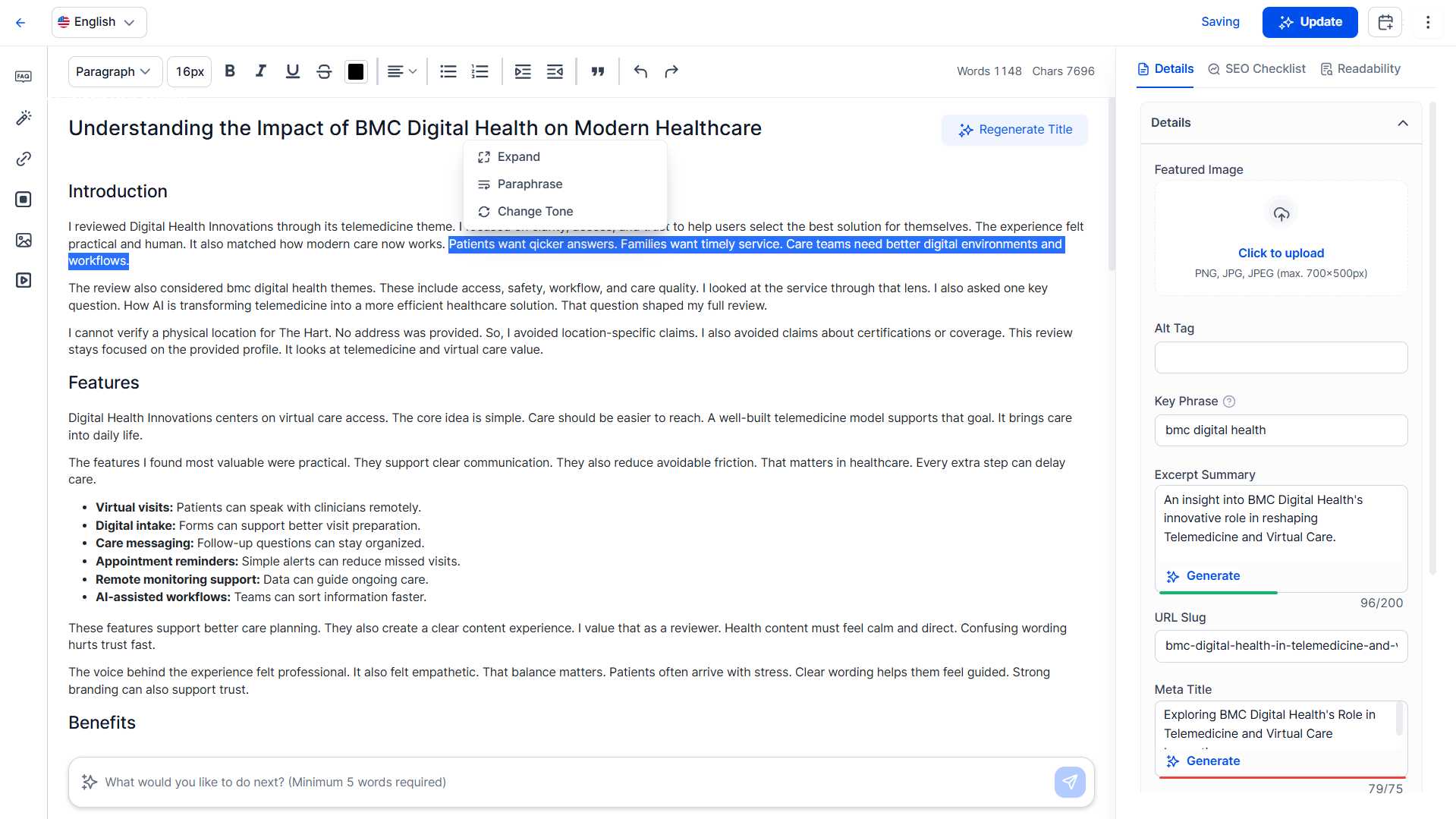Toggle blockquote formatting
The height and width of the screenshot is (819, 1456).
pos(598,71)
